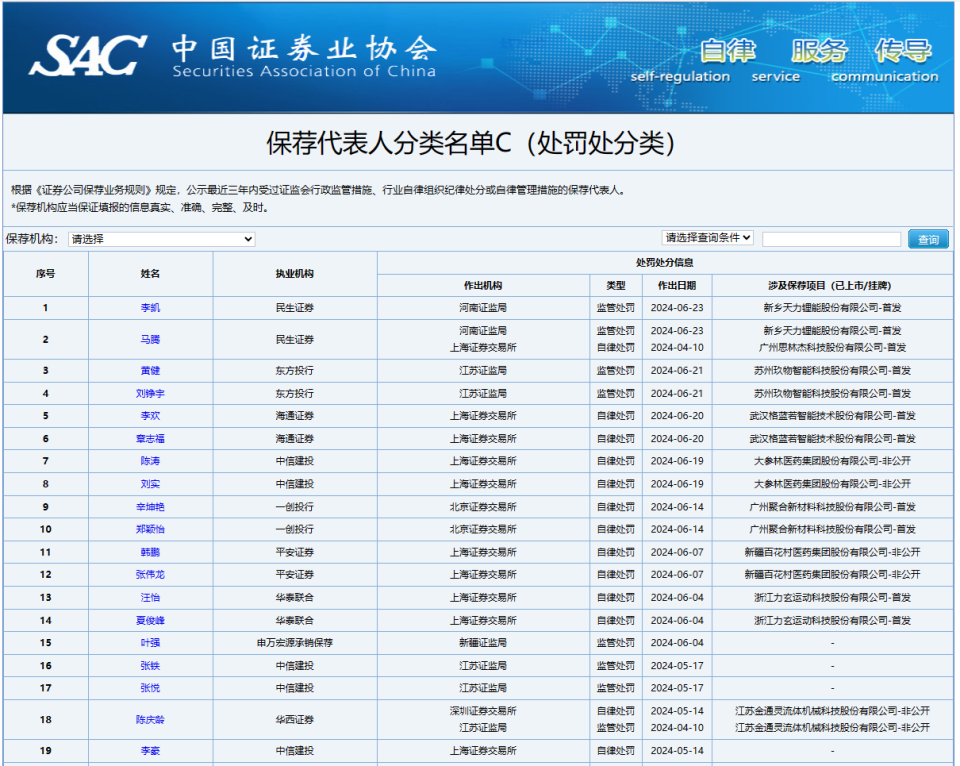
Task: Click 一创投行 cell in row 9
Action: point(294,507)
